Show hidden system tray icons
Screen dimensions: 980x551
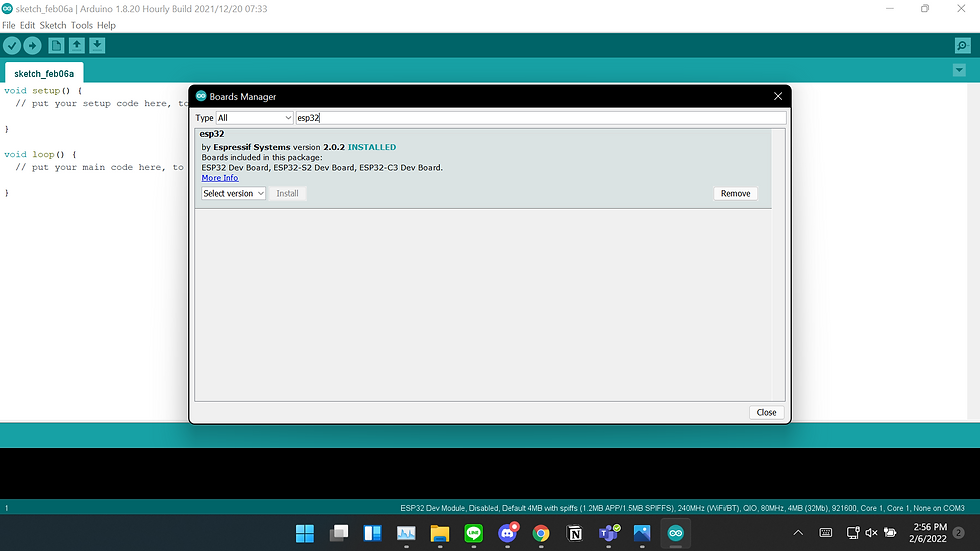(798, 533)
